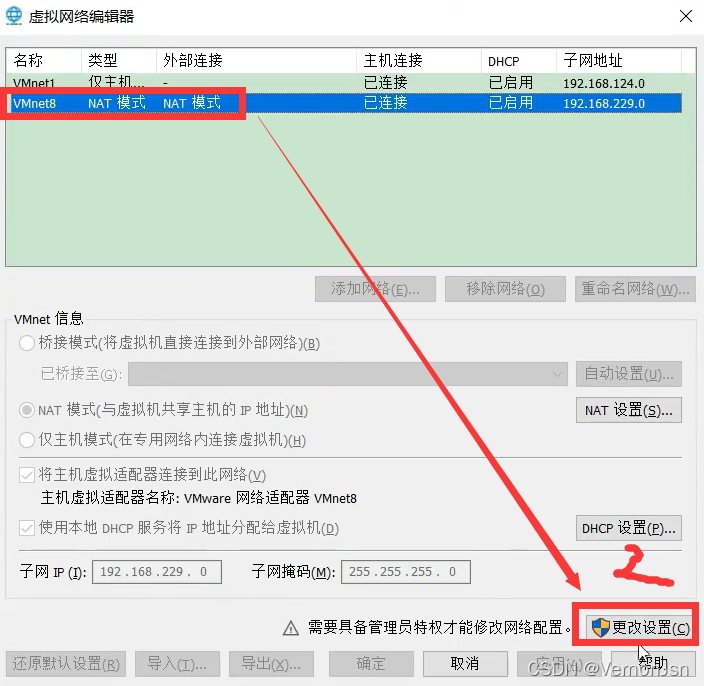Image resolution: width=704 pixels, height=686 pixels.
Task: Select the VMnet8 row in the network list
Action: pyautogui.click(x=344, y=103)
